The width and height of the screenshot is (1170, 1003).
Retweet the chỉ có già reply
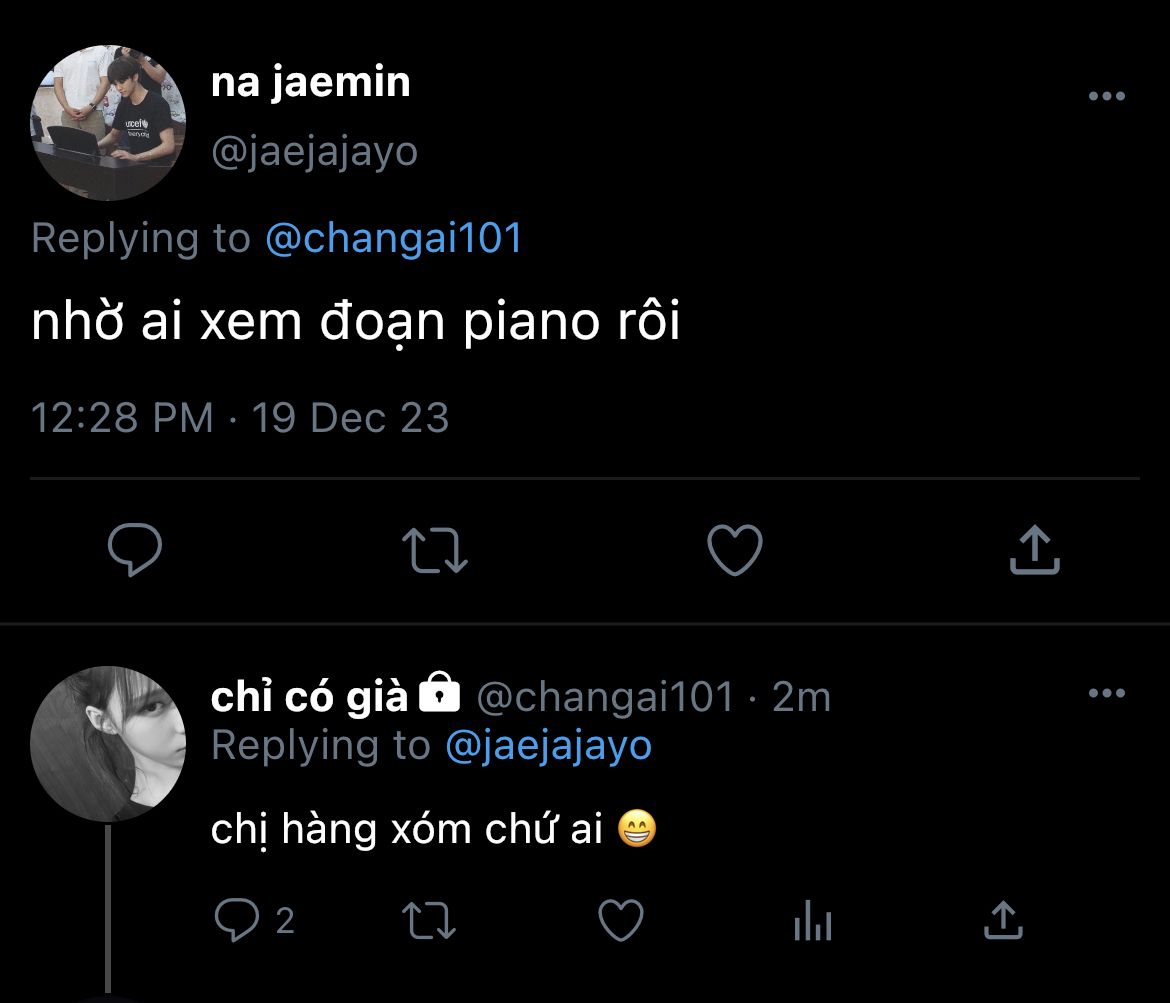[x=429, y=920]
